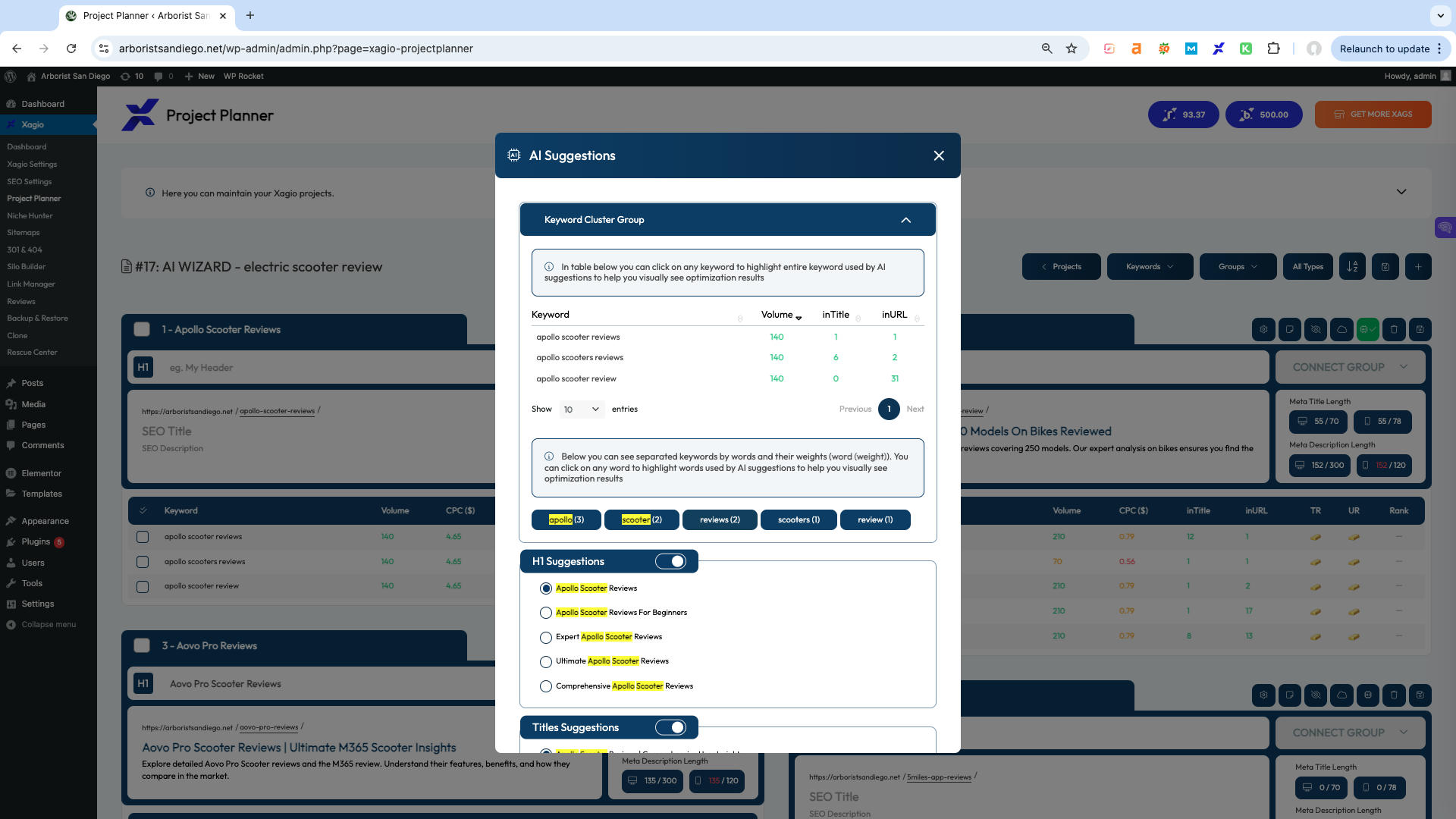The image size is (1456, 819).
Task: Open the browser tab search chevron
Action: (1440, 15)
